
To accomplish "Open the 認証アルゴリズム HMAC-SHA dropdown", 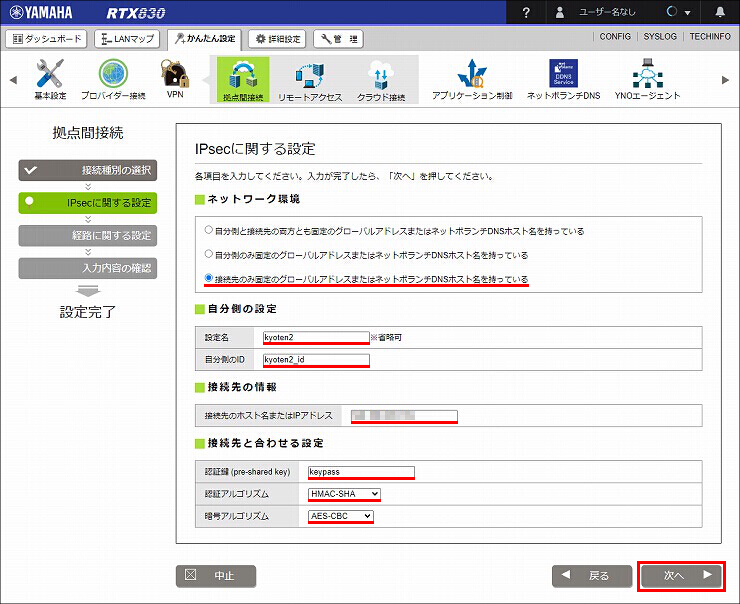I will click(344, 494).
